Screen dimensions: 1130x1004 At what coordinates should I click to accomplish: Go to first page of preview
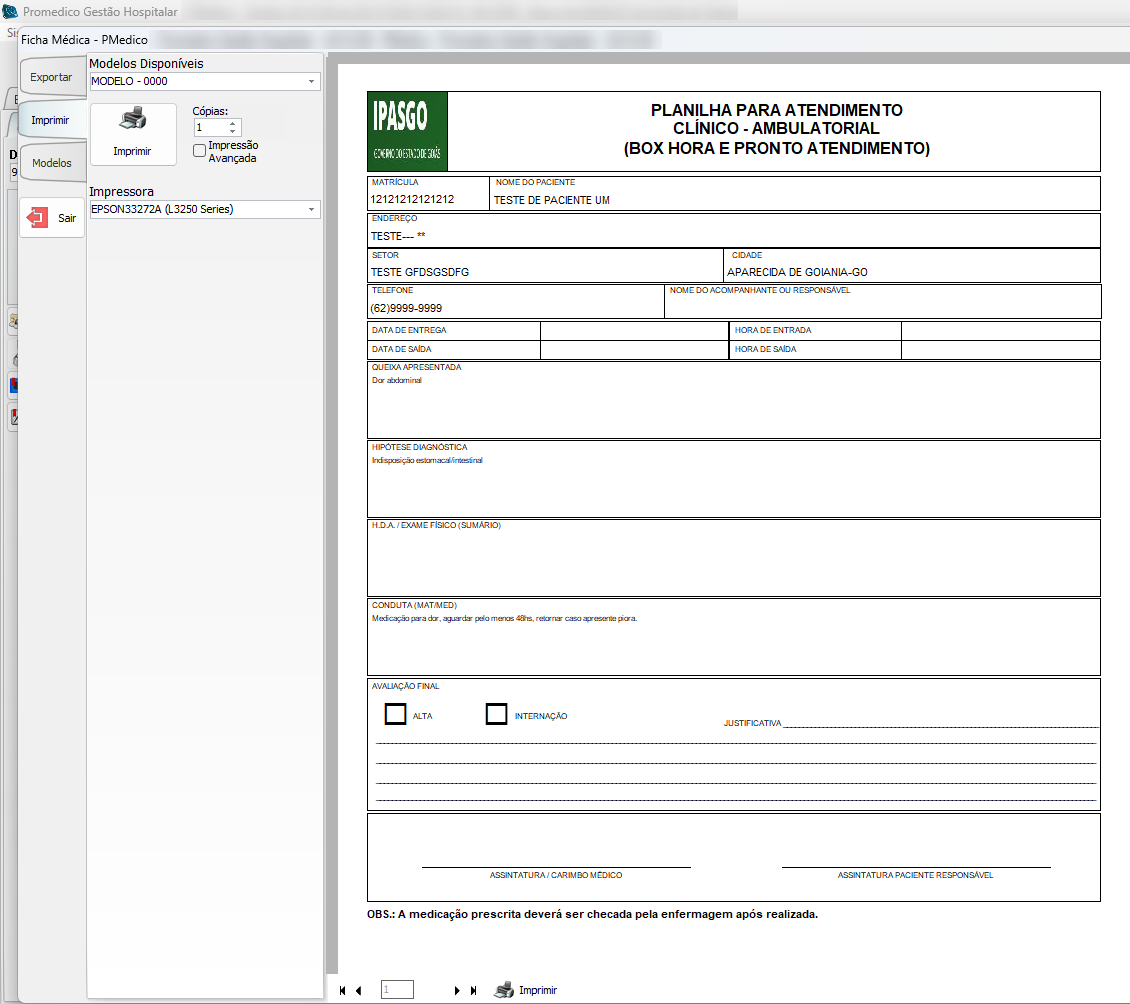coord(342,990)
